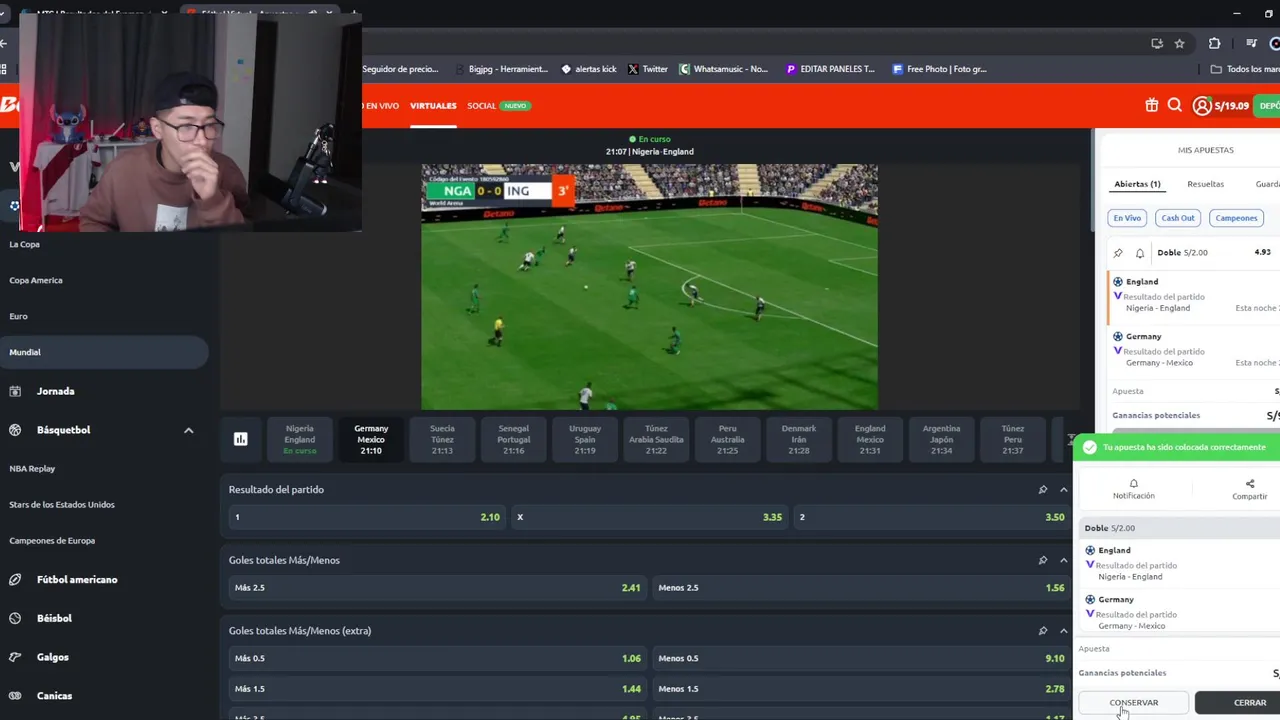Click the Béisbol sidebar icon
This screenshot has height=720, width=1280.
point(15,619)
